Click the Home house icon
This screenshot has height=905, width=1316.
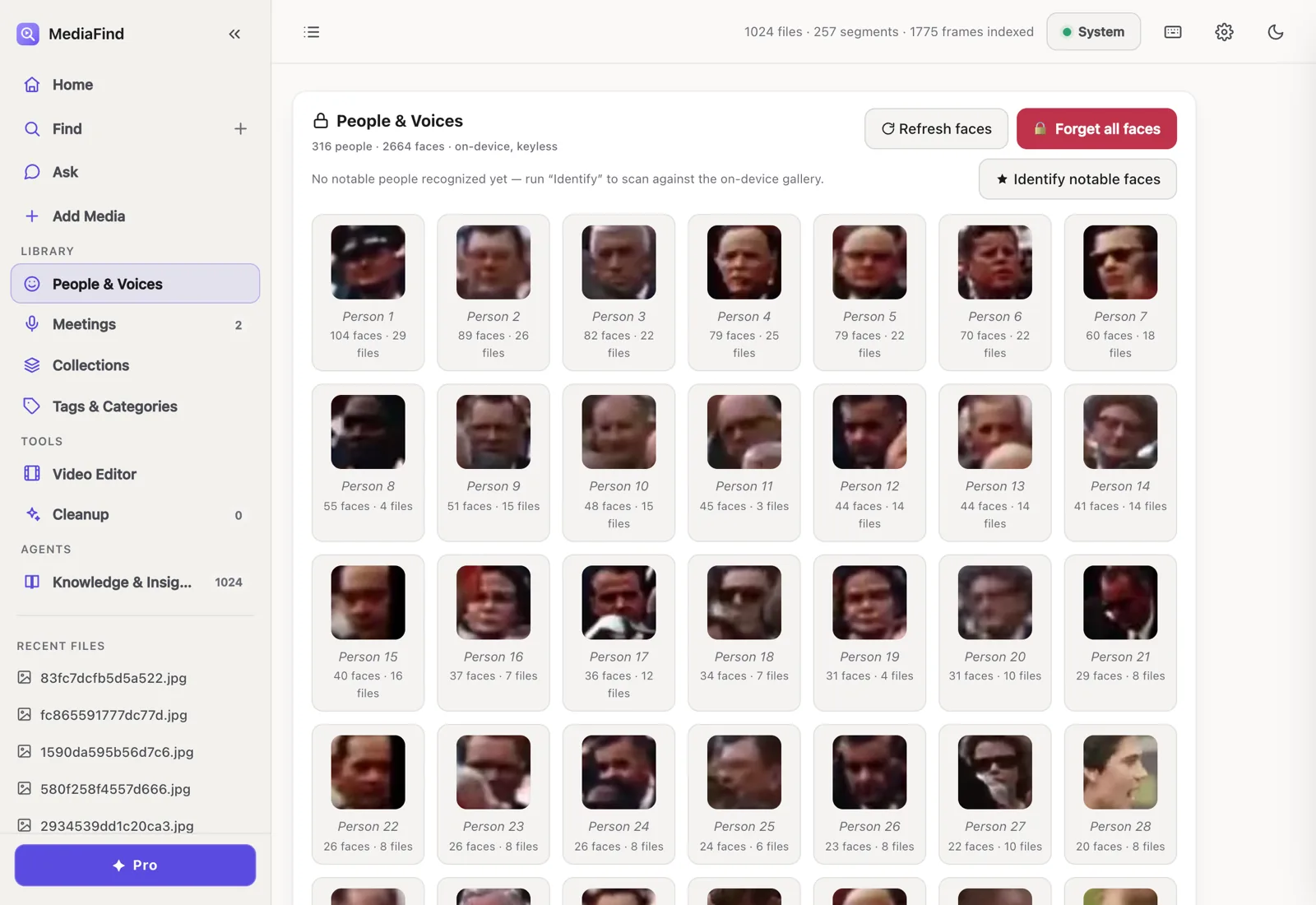point(32,85)
